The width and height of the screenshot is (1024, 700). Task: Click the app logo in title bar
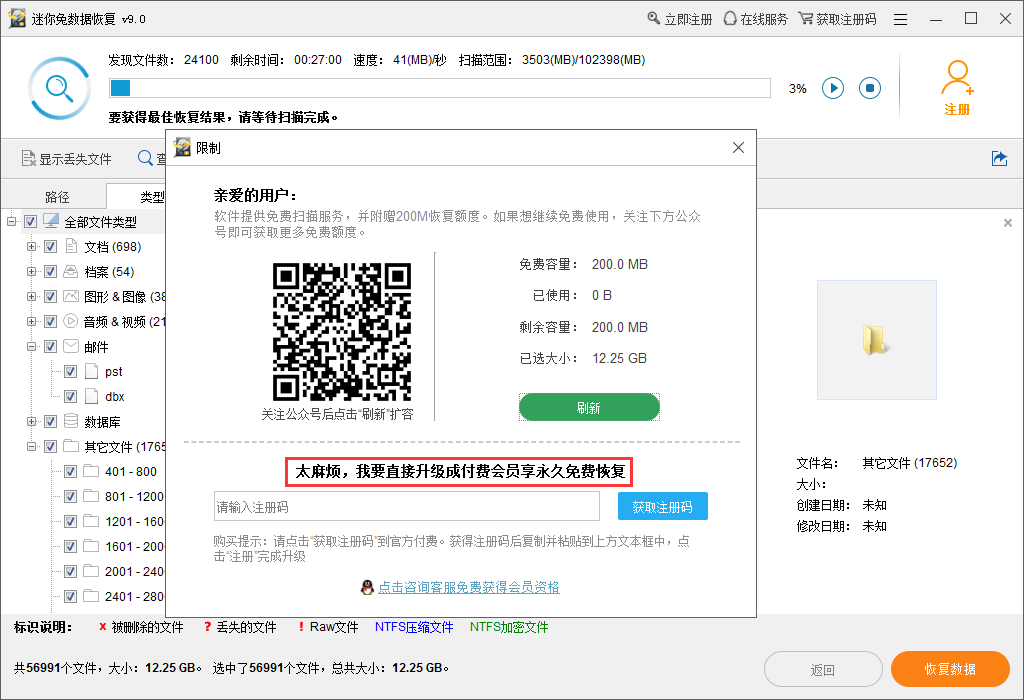pyautogui.click(x=17, y=19)
